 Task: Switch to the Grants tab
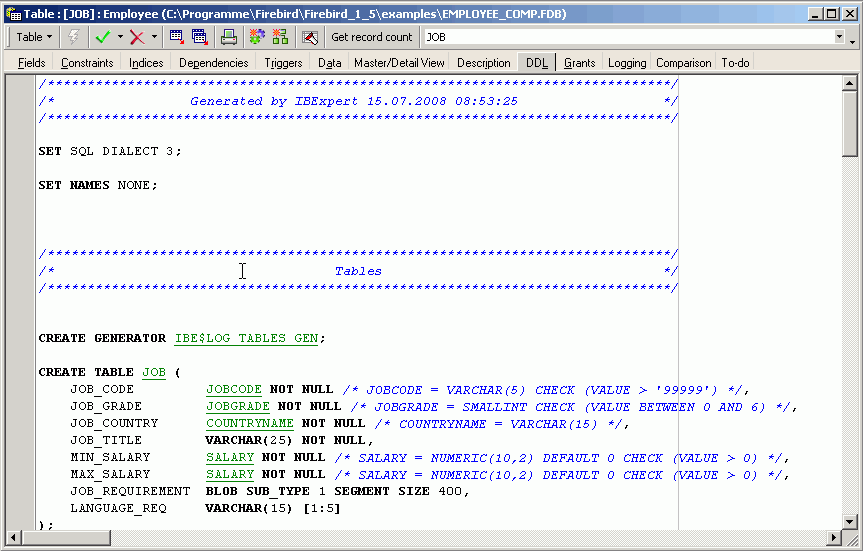(580, 63)
